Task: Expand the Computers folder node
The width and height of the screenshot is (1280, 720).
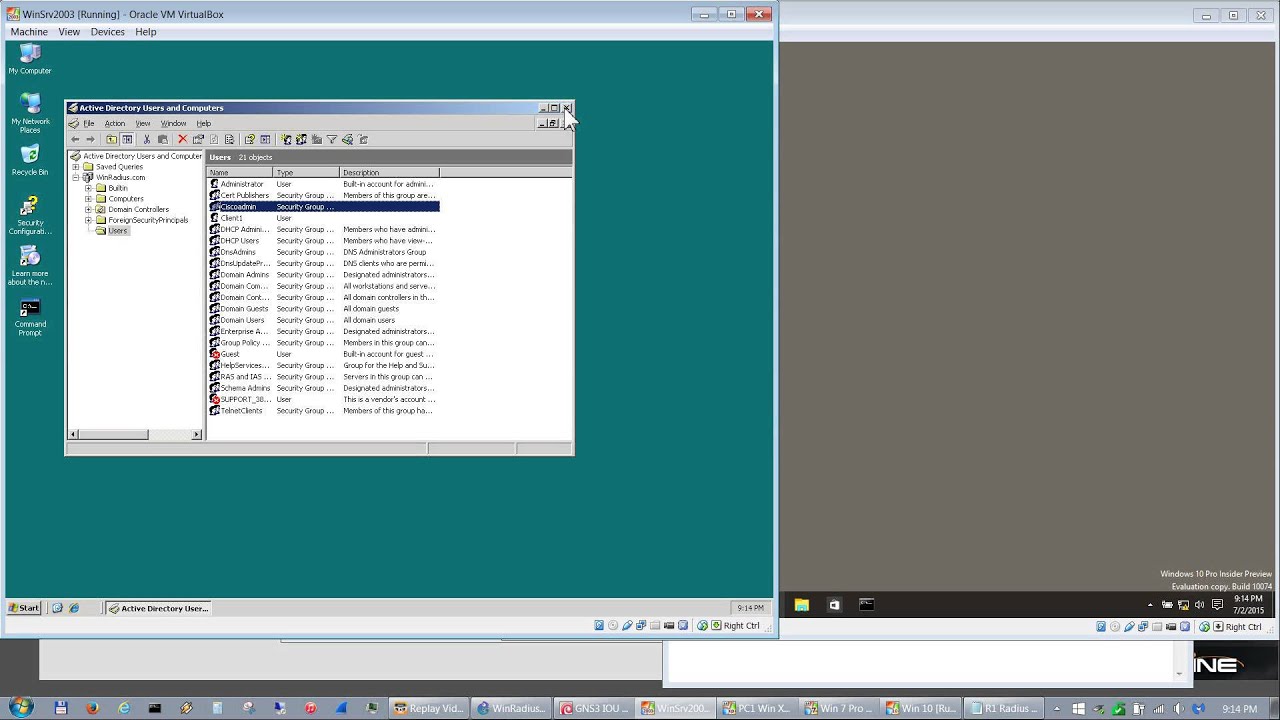Action: coord(88,199)
